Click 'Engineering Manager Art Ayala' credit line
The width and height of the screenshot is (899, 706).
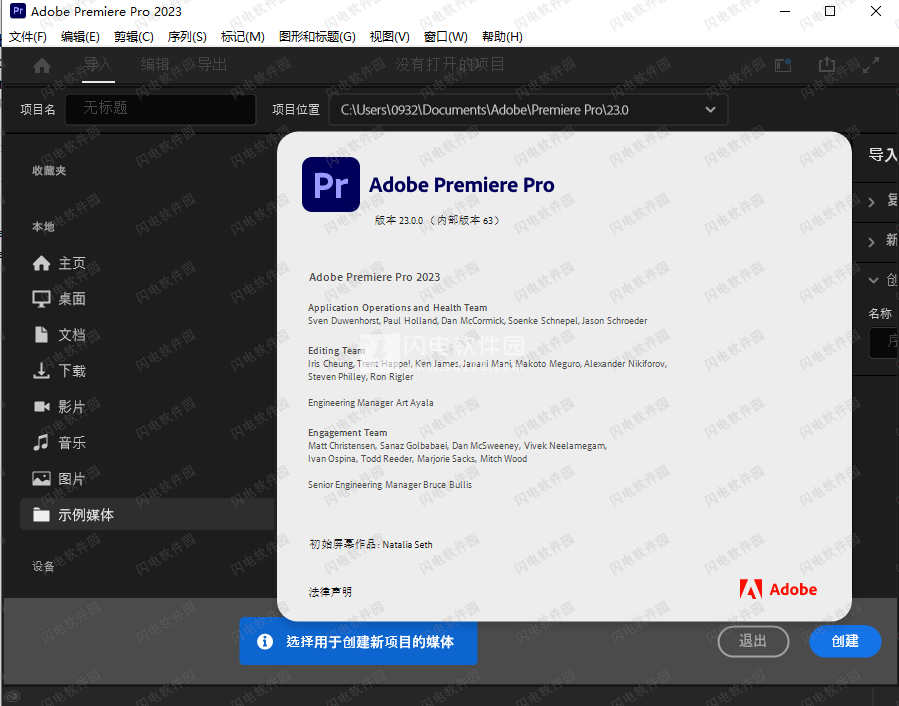click(370, 403)
